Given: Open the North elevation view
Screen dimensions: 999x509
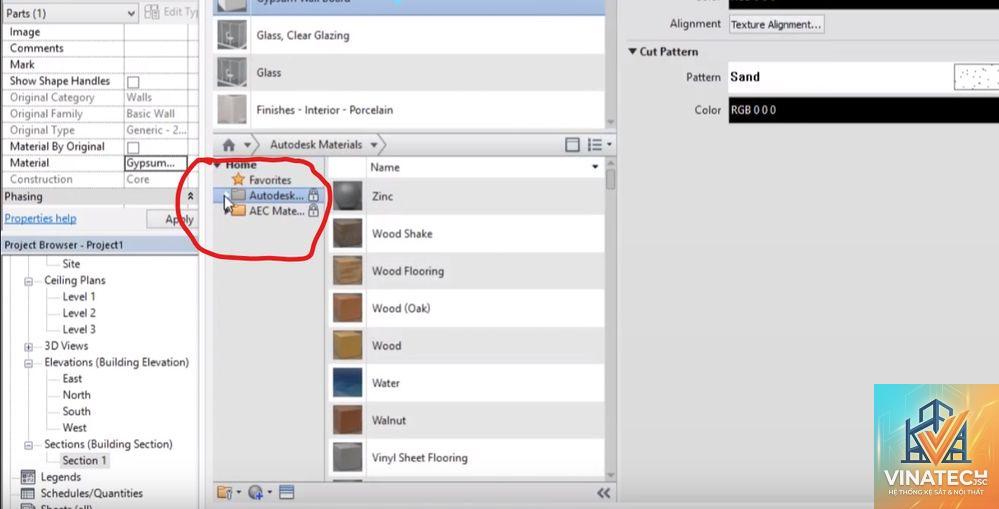Looking at the screenshot, I should (x=76, y=395).
